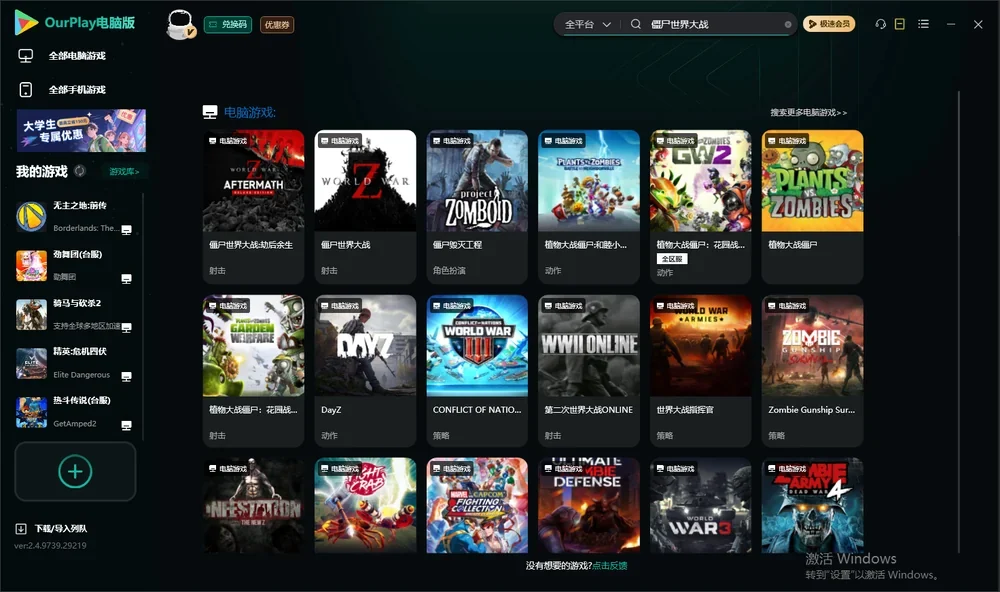
Task: Select World War Z Aftermath cover
Action: [253, 181]
